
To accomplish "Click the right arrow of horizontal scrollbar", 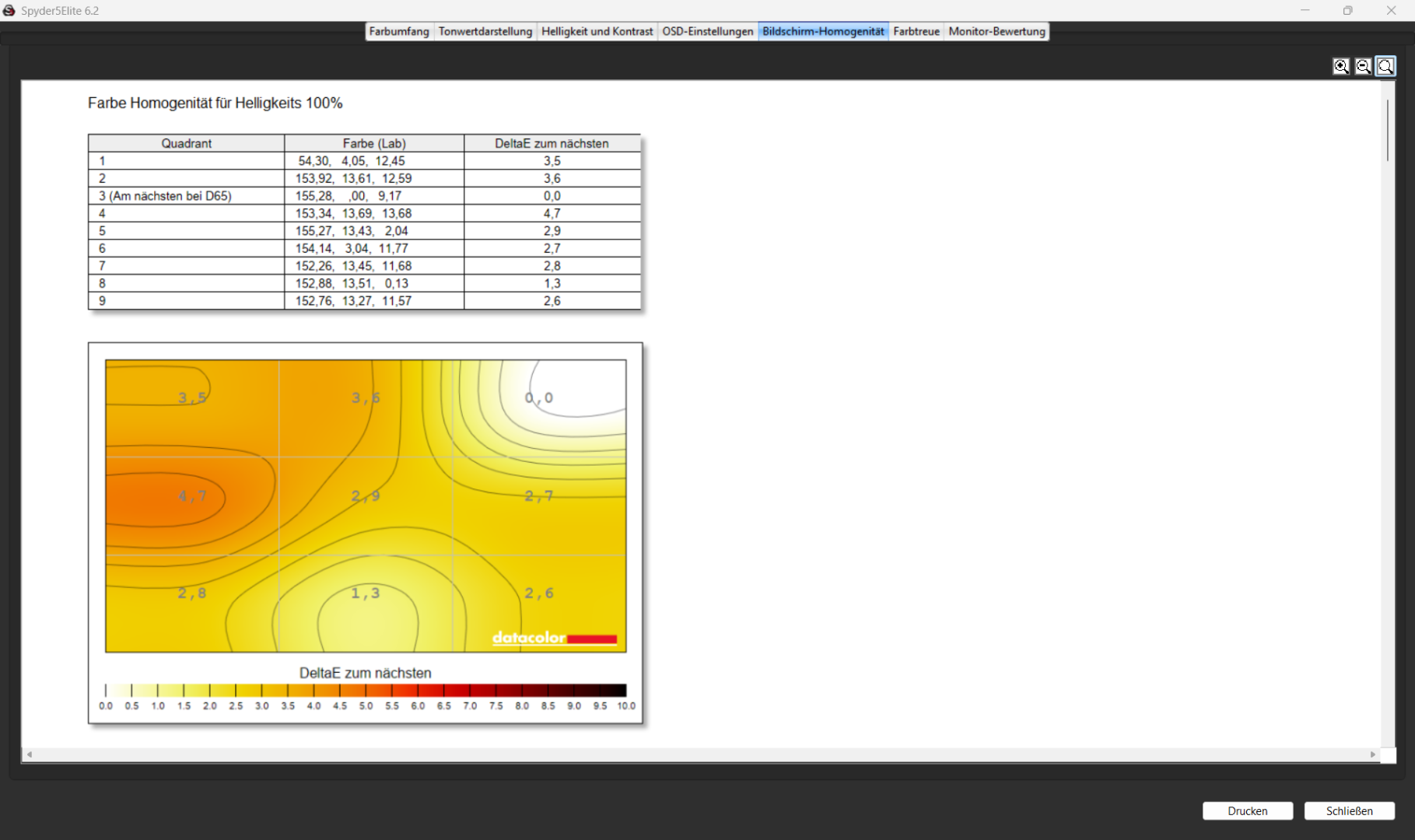I will pos(1372,754).
